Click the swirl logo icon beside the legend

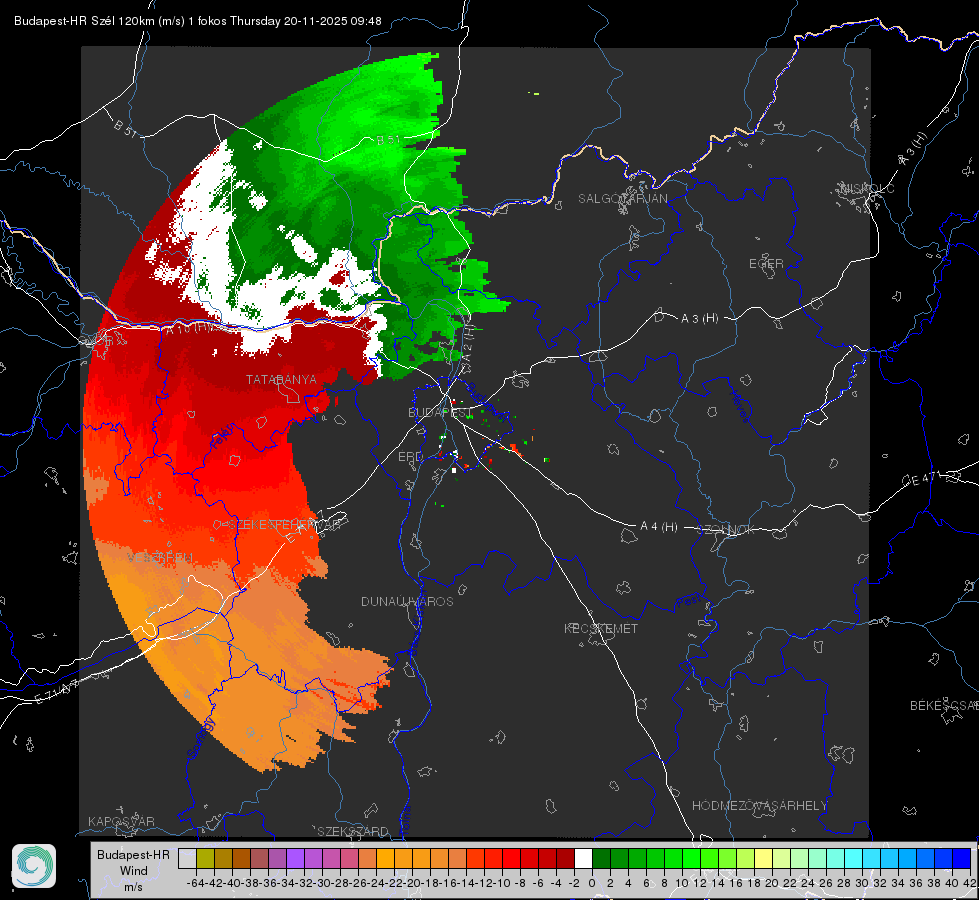point(34,866)
